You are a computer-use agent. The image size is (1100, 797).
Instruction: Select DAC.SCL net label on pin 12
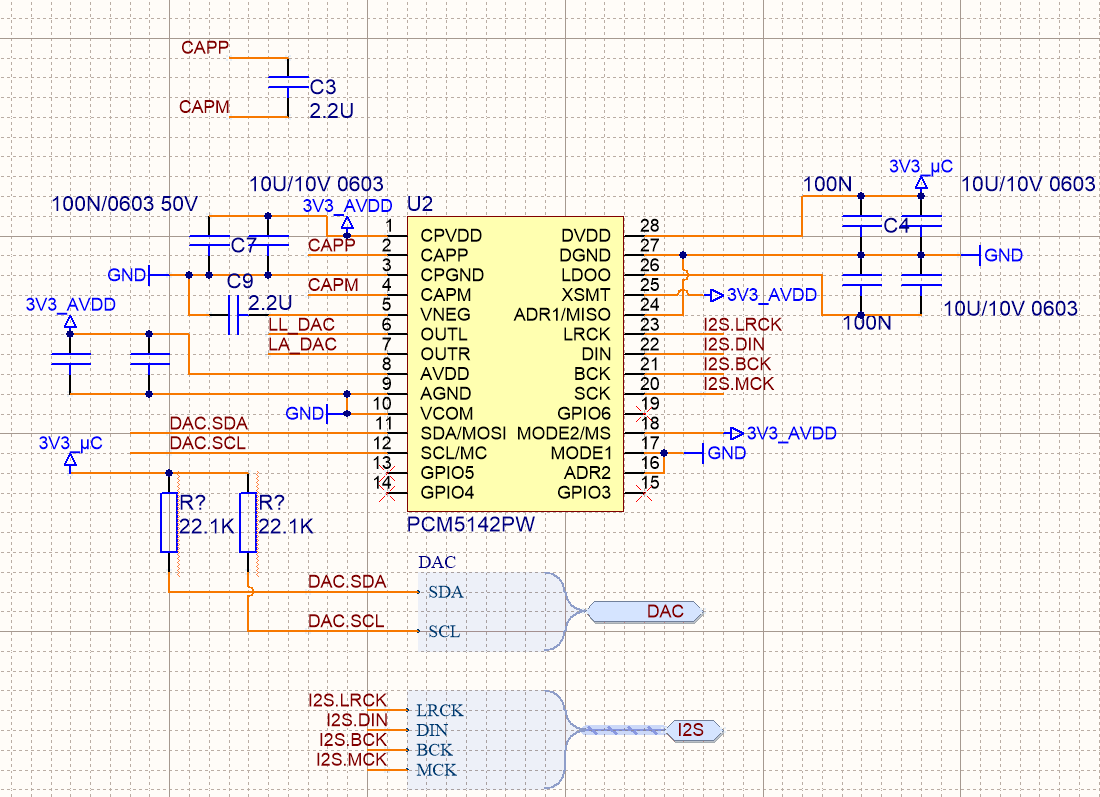tap(208, 443)
